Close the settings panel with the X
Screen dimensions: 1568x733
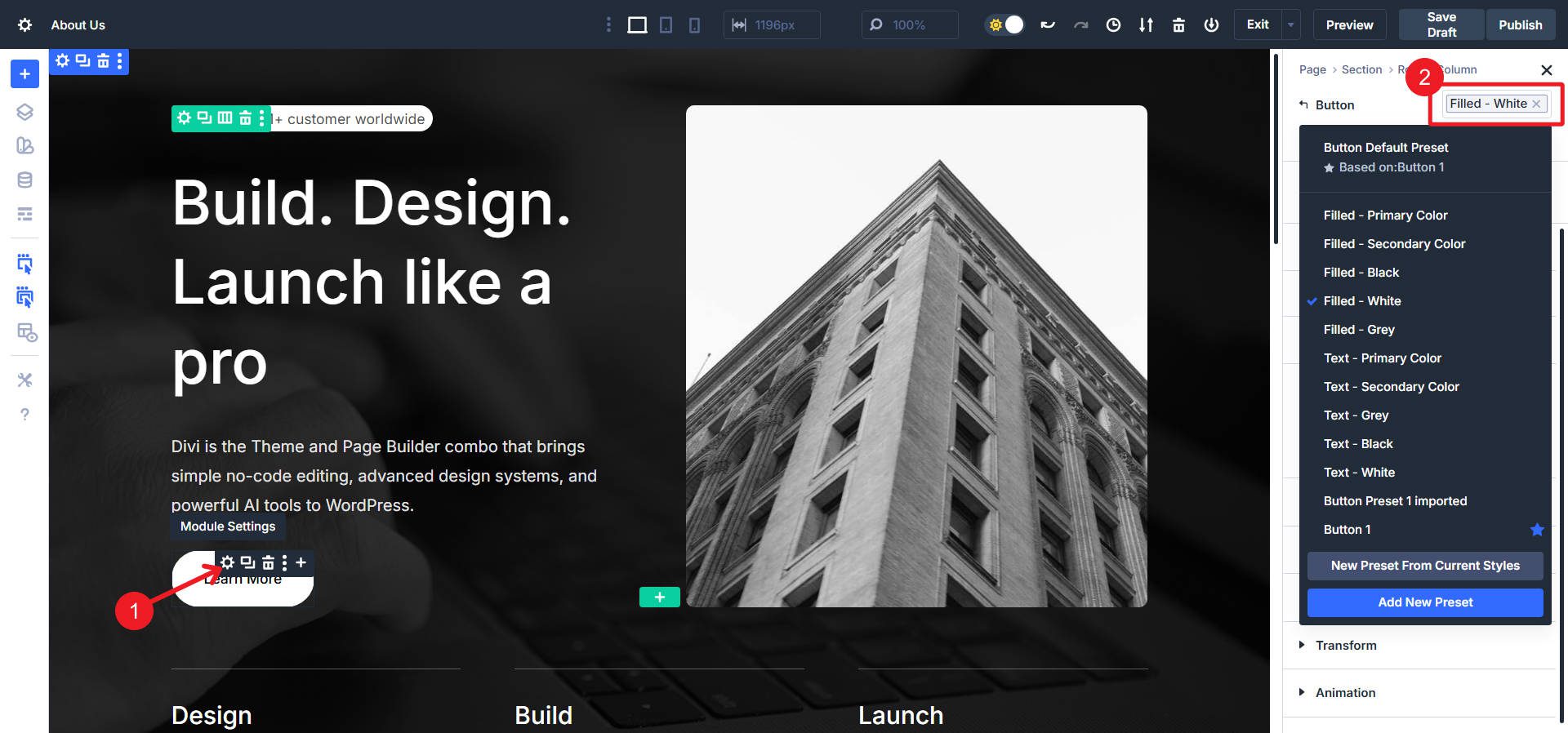point(1546,70)
